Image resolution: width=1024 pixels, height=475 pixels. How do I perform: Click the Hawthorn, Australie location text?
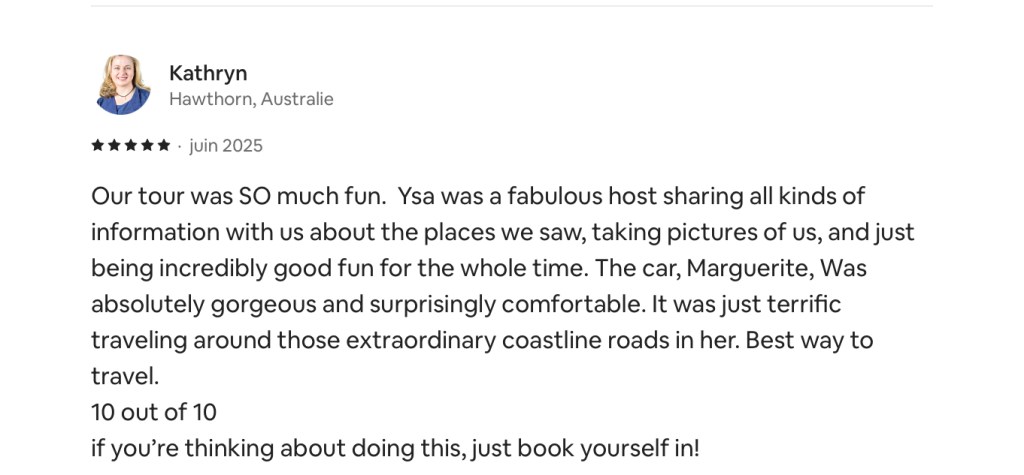(251, 99)
